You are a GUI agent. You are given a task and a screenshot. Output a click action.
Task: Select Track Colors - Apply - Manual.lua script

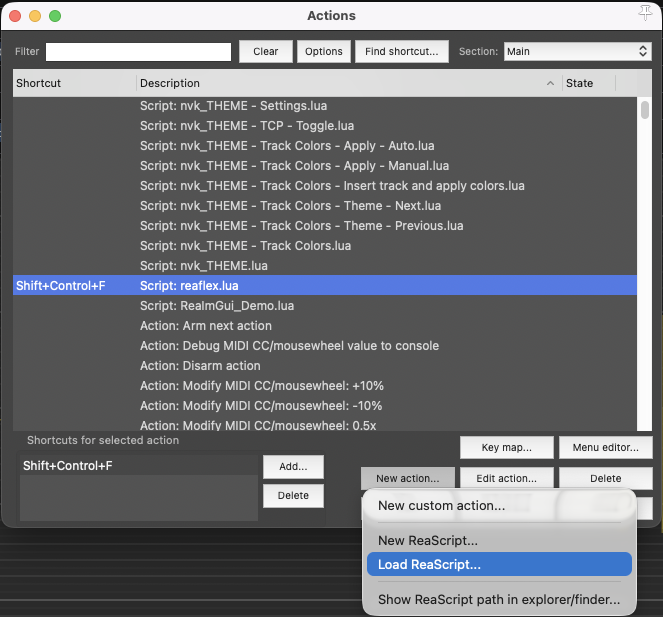click(325, 166)
